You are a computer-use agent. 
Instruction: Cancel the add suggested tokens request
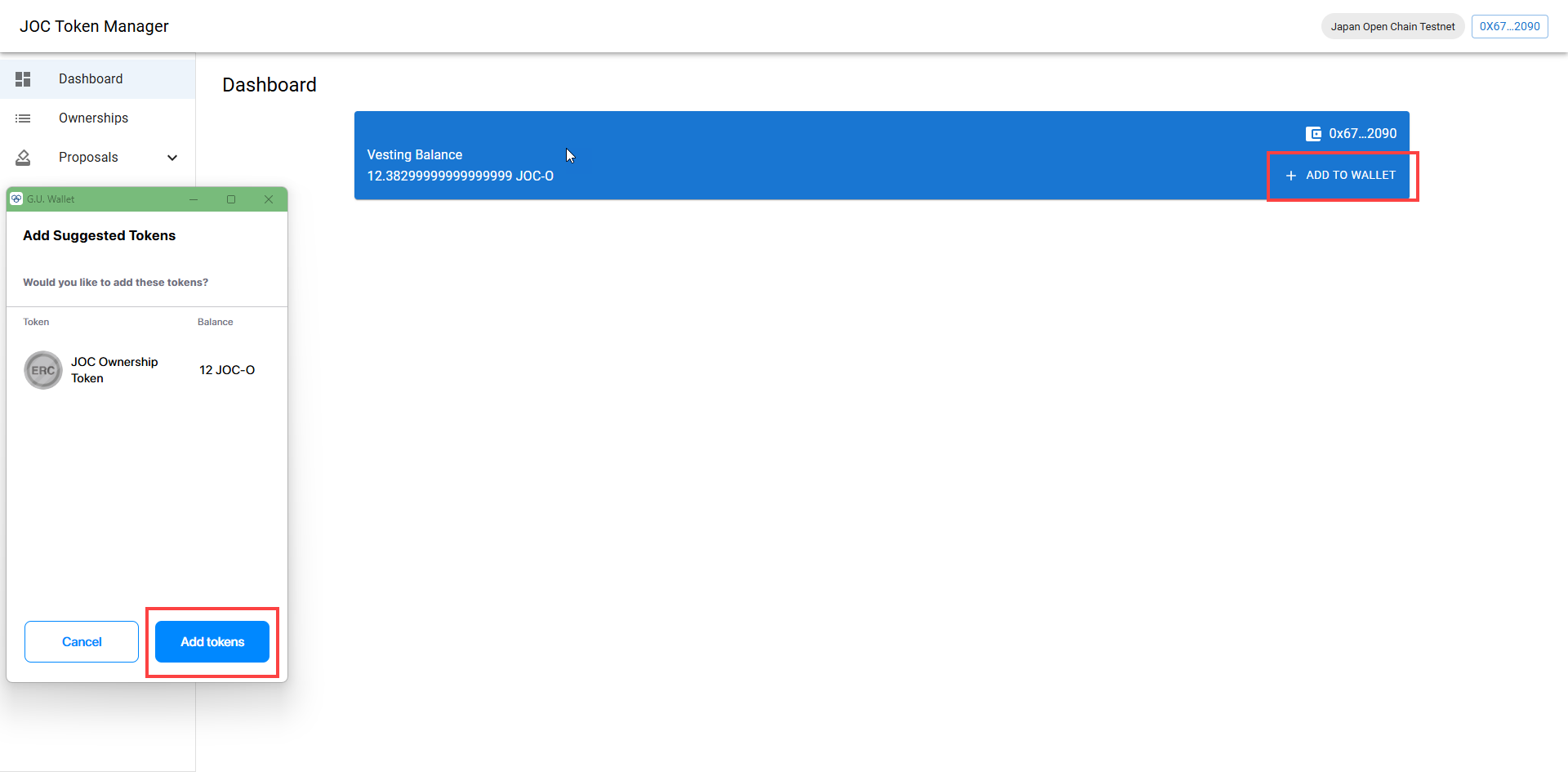tap(82, 641)
